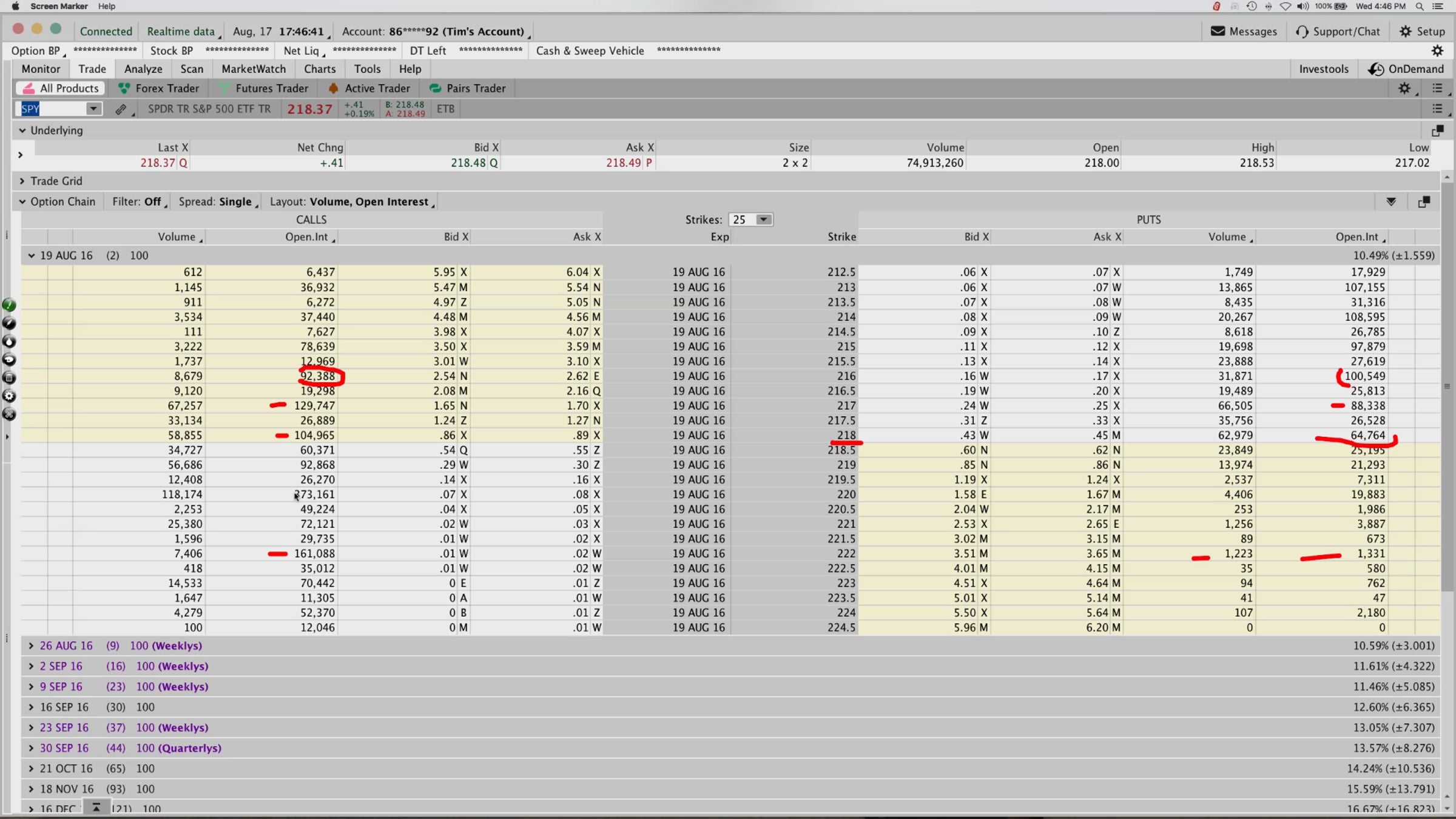Click the Messages envelope icon

click(1218, 31)
